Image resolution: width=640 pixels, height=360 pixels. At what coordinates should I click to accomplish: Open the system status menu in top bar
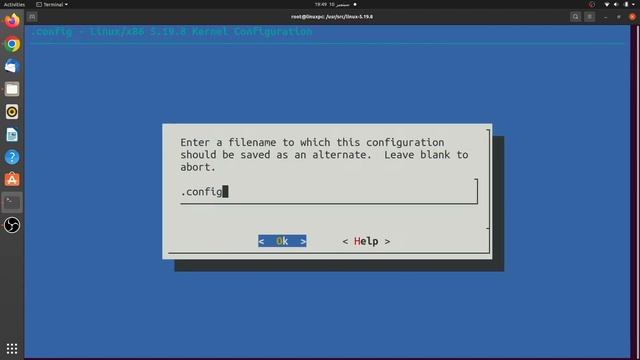point(620,4)
